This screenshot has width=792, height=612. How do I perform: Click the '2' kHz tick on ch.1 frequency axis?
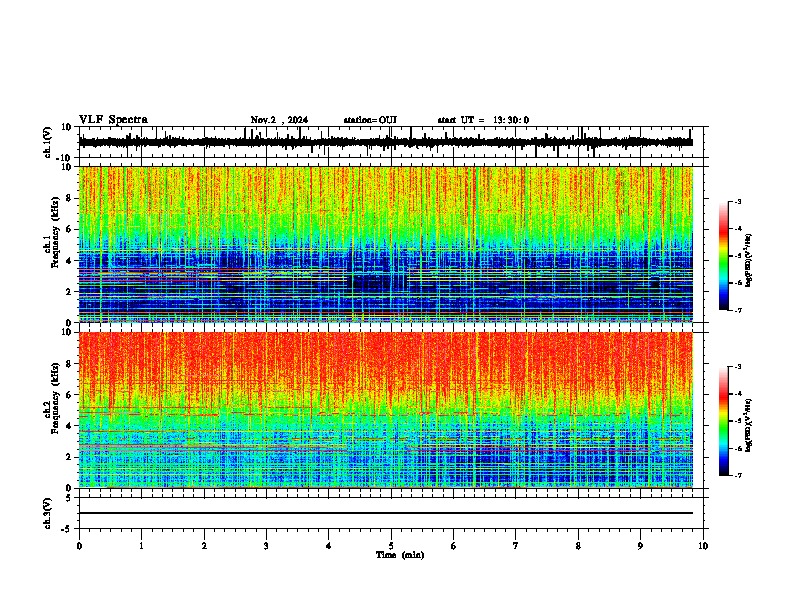pos(69,292)
